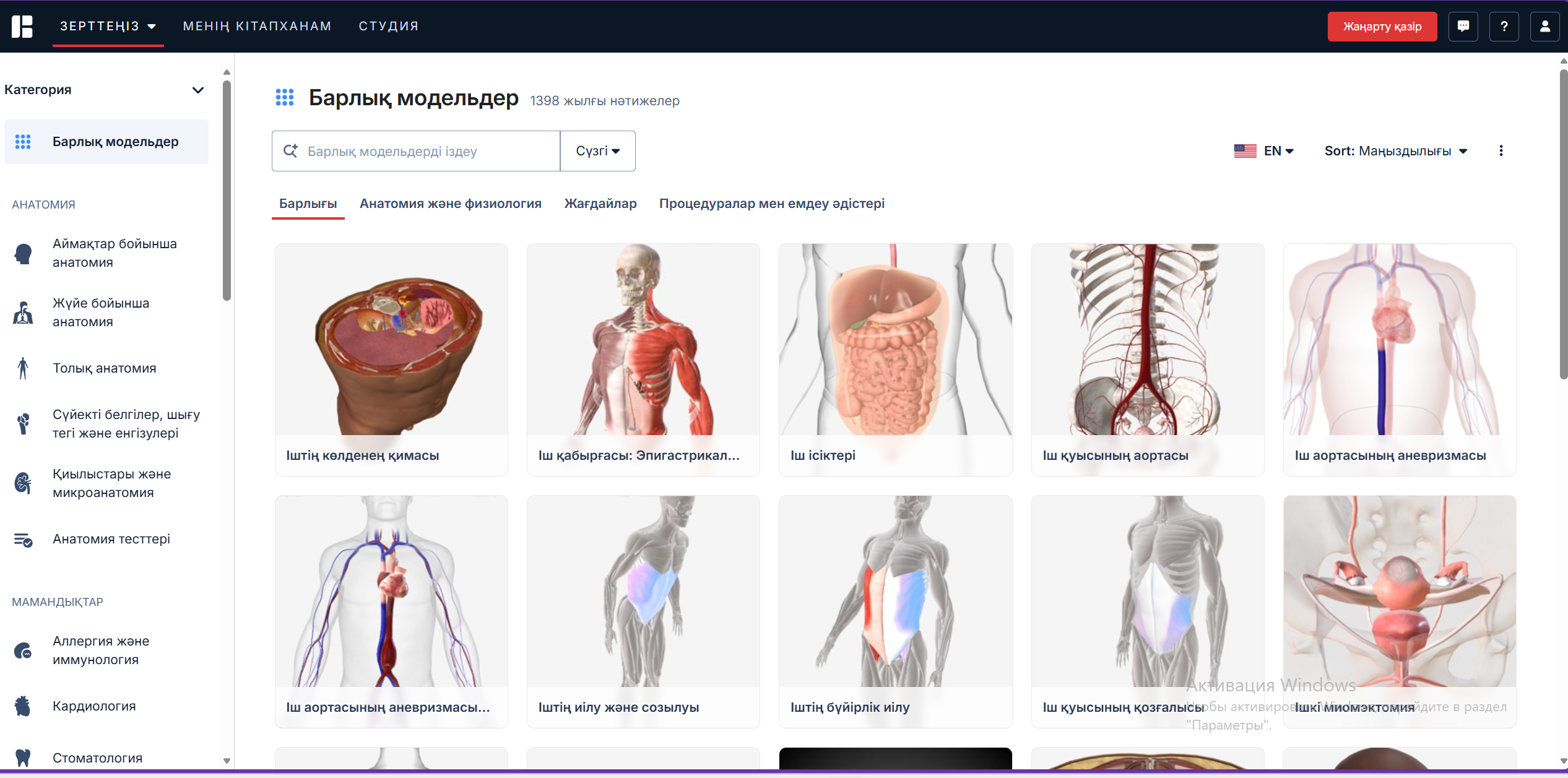Click the app logo in the top bar
The image size is (1568, 778).
[22, 27]
